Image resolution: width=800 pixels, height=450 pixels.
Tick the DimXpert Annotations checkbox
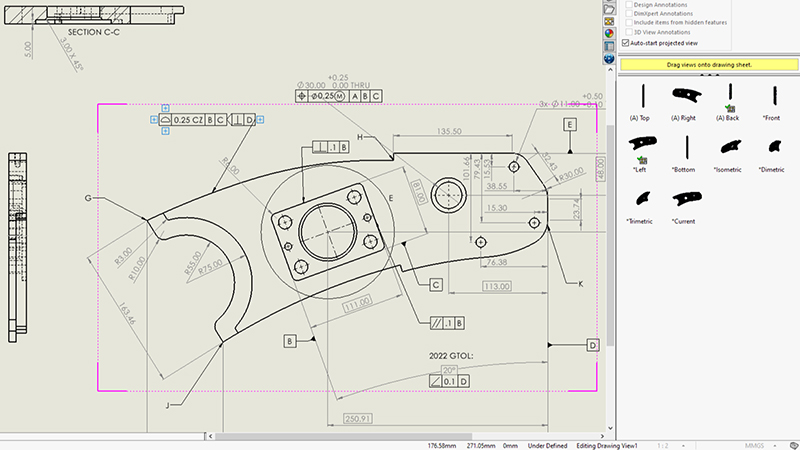click(627, 12)
